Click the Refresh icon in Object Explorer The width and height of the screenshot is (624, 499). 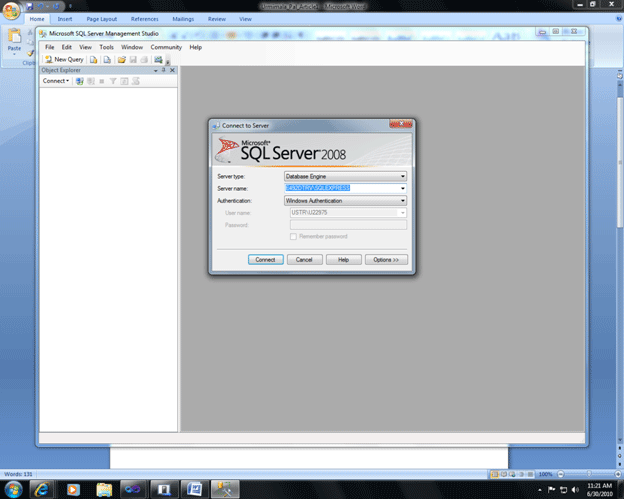(124, 81)
